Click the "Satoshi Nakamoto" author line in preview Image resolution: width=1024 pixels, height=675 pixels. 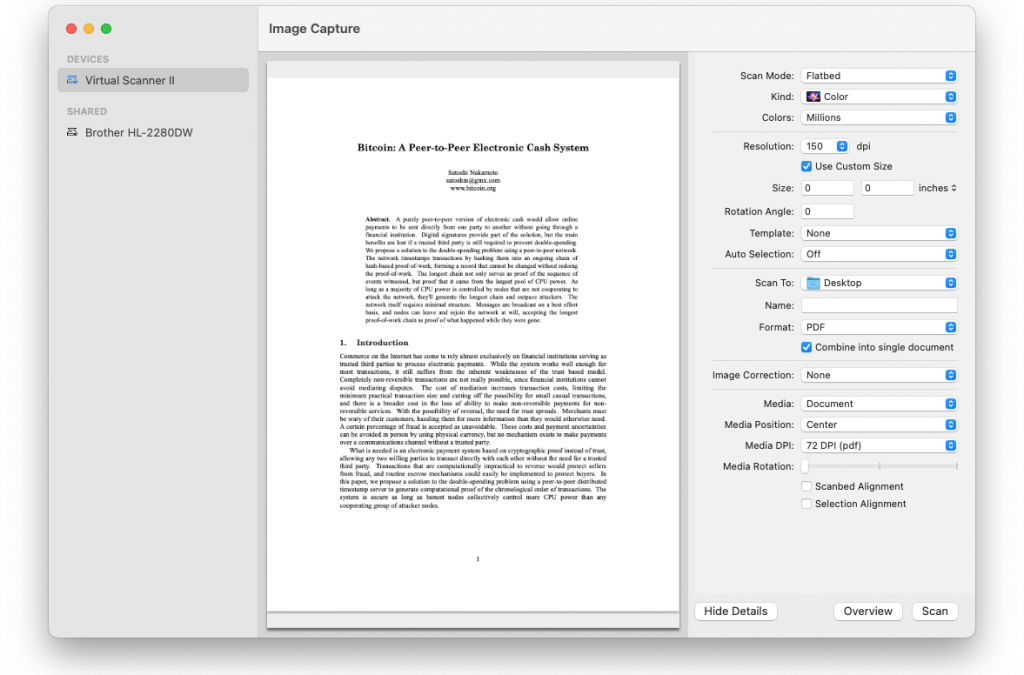point(473,173)
